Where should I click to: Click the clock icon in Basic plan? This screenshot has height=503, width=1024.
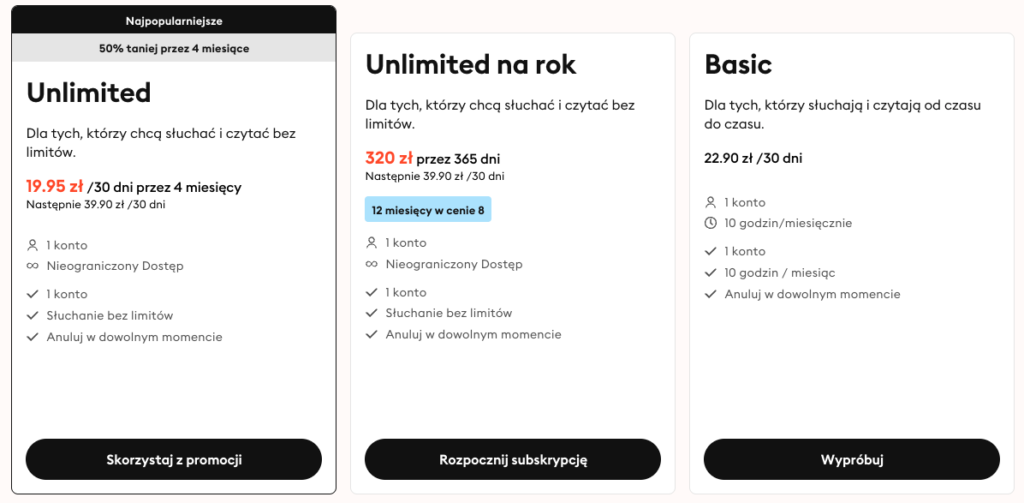[x=711, y=224]
